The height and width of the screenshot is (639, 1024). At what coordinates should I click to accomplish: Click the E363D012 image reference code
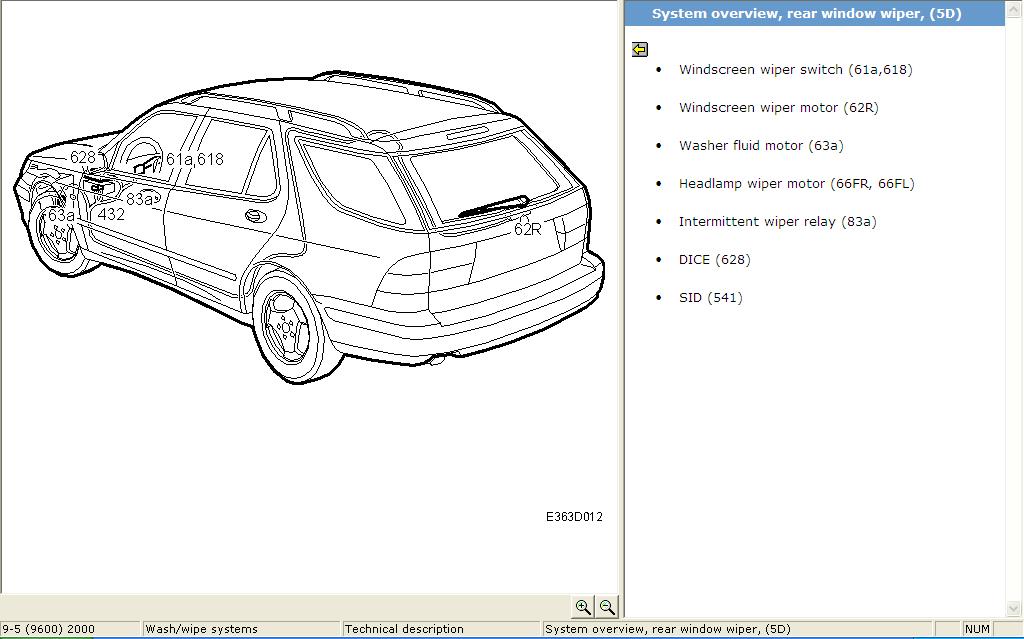574,517
